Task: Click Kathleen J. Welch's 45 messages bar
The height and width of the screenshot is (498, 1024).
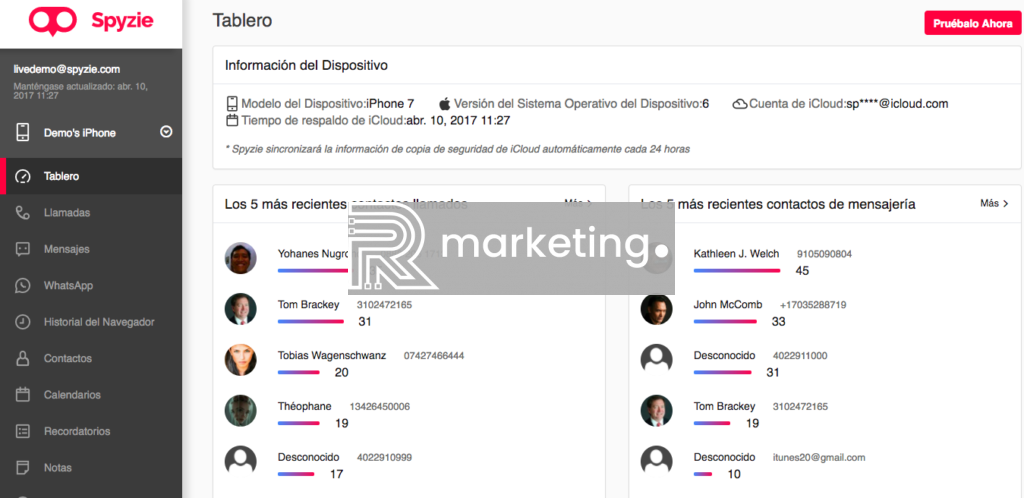Action: pos(737,270)
